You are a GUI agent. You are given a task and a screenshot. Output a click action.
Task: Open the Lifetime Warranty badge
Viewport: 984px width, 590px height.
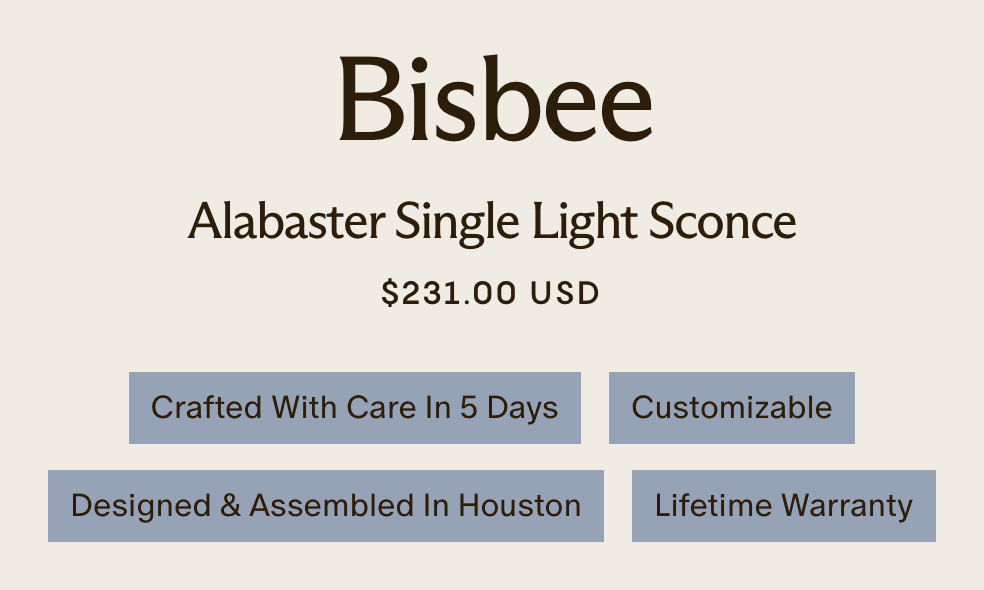click(783, 506)
